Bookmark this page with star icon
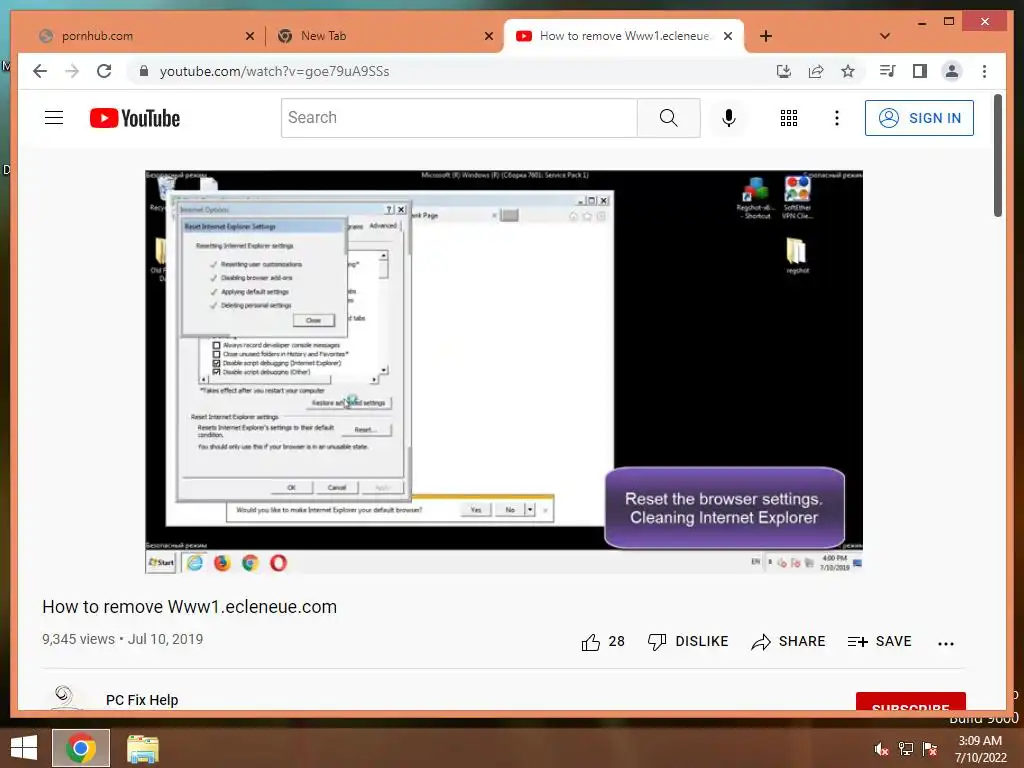 click(848, 71)
